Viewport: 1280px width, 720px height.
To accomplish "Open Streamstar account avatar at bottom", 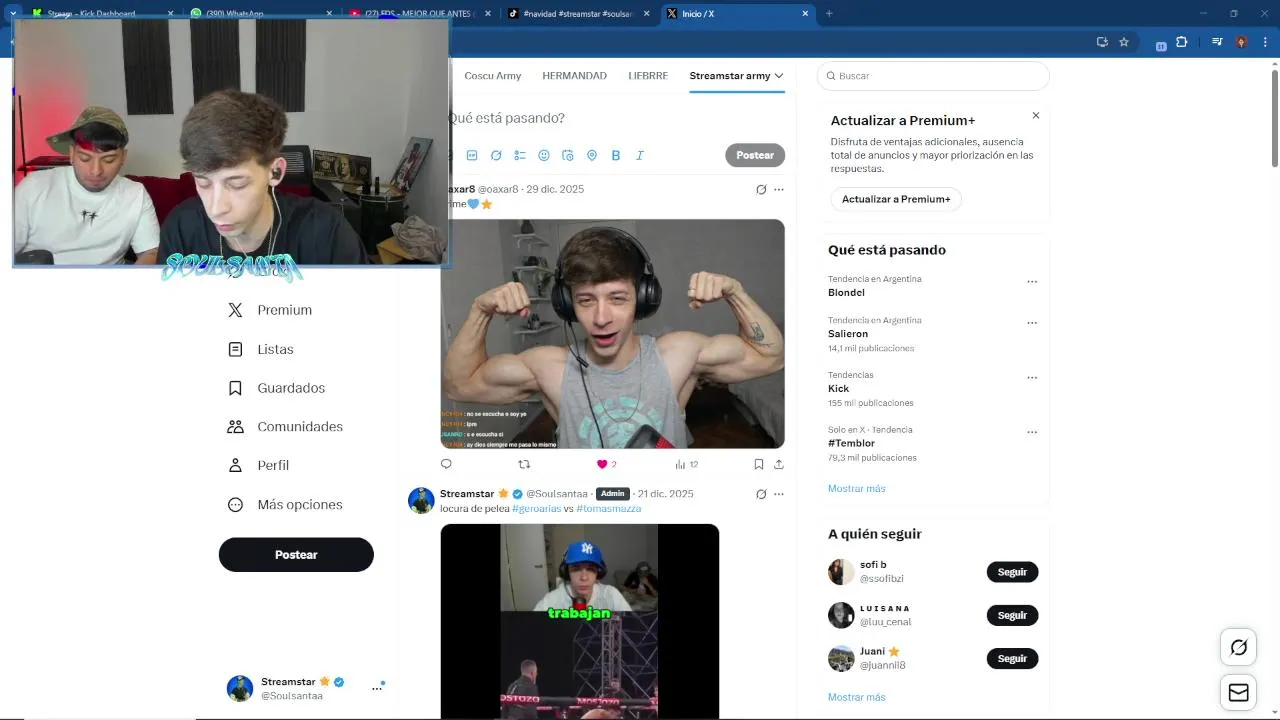I will 240,688.
